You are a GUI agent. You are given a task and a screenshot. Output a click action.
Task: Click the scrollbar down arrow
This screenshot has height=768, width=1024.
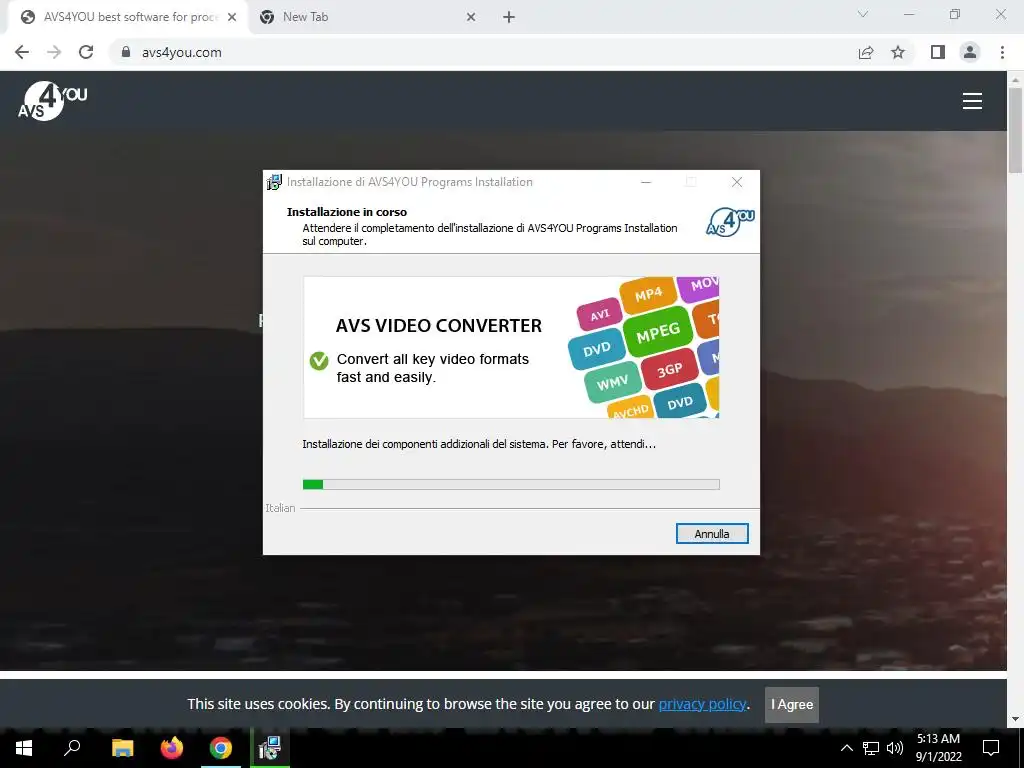point(1015,719)
